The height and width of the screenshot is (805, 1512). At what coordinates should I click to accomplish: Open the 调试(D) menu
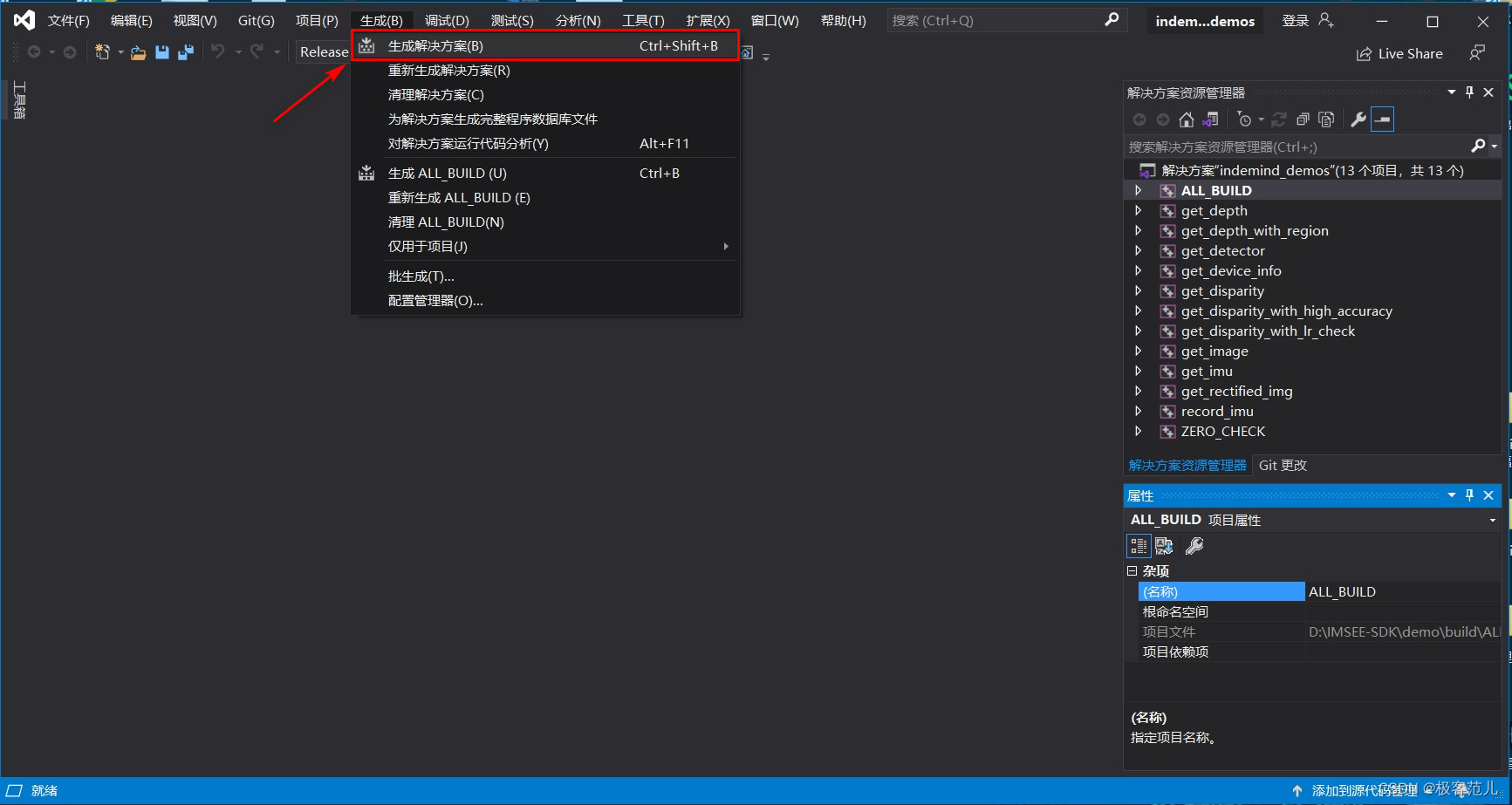tap(447, 21)
